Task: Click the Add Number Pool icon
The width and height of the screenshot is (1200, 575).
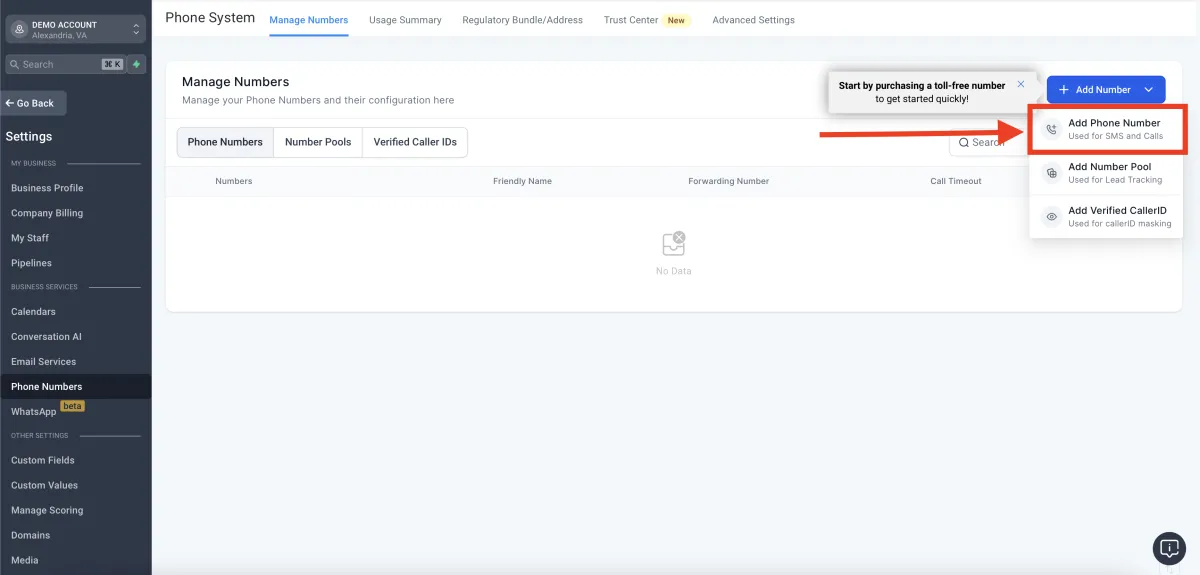Action: click(1051, 173)
